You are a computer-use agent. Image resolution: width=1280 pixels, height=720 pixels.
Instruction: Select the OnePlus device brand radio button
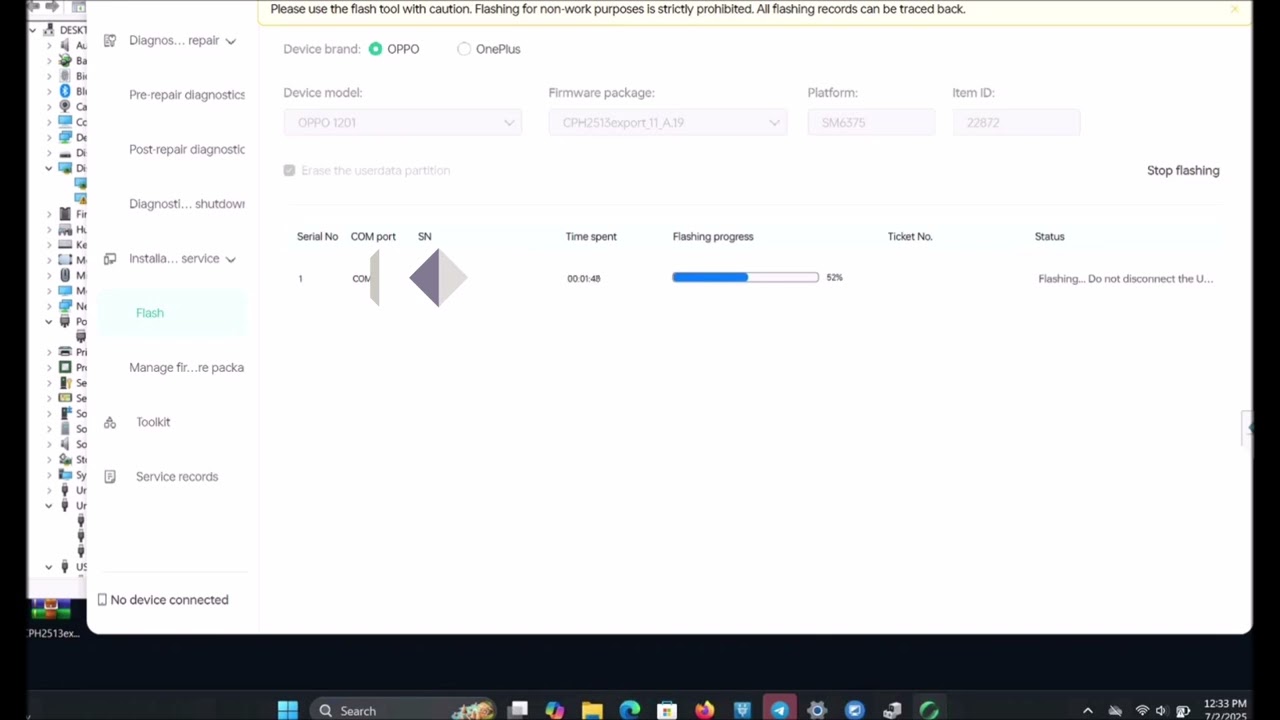coord(464,49)
